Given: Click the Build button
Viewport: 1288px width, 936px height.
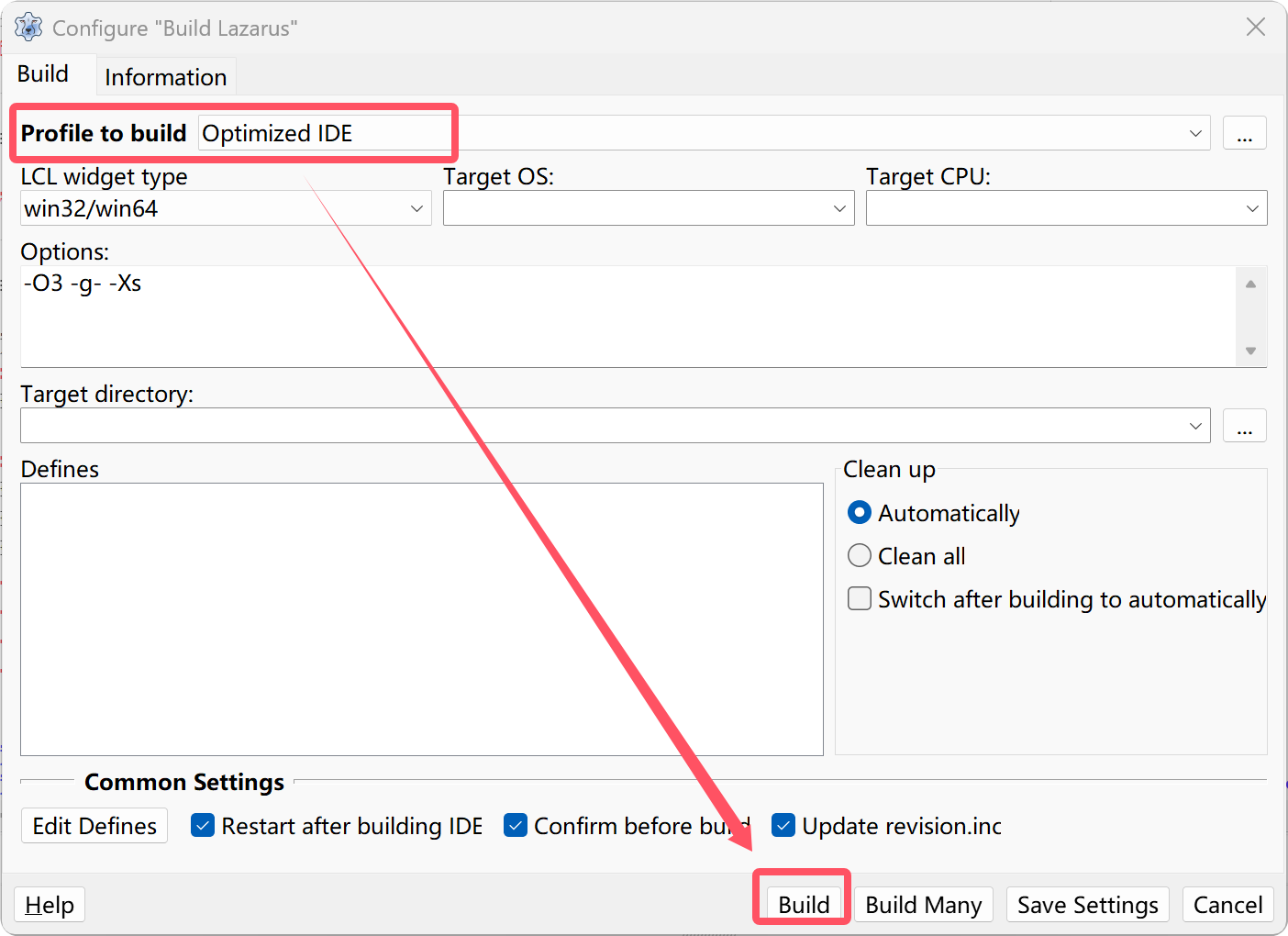Looking at the screenshot, I should (804, 905).
